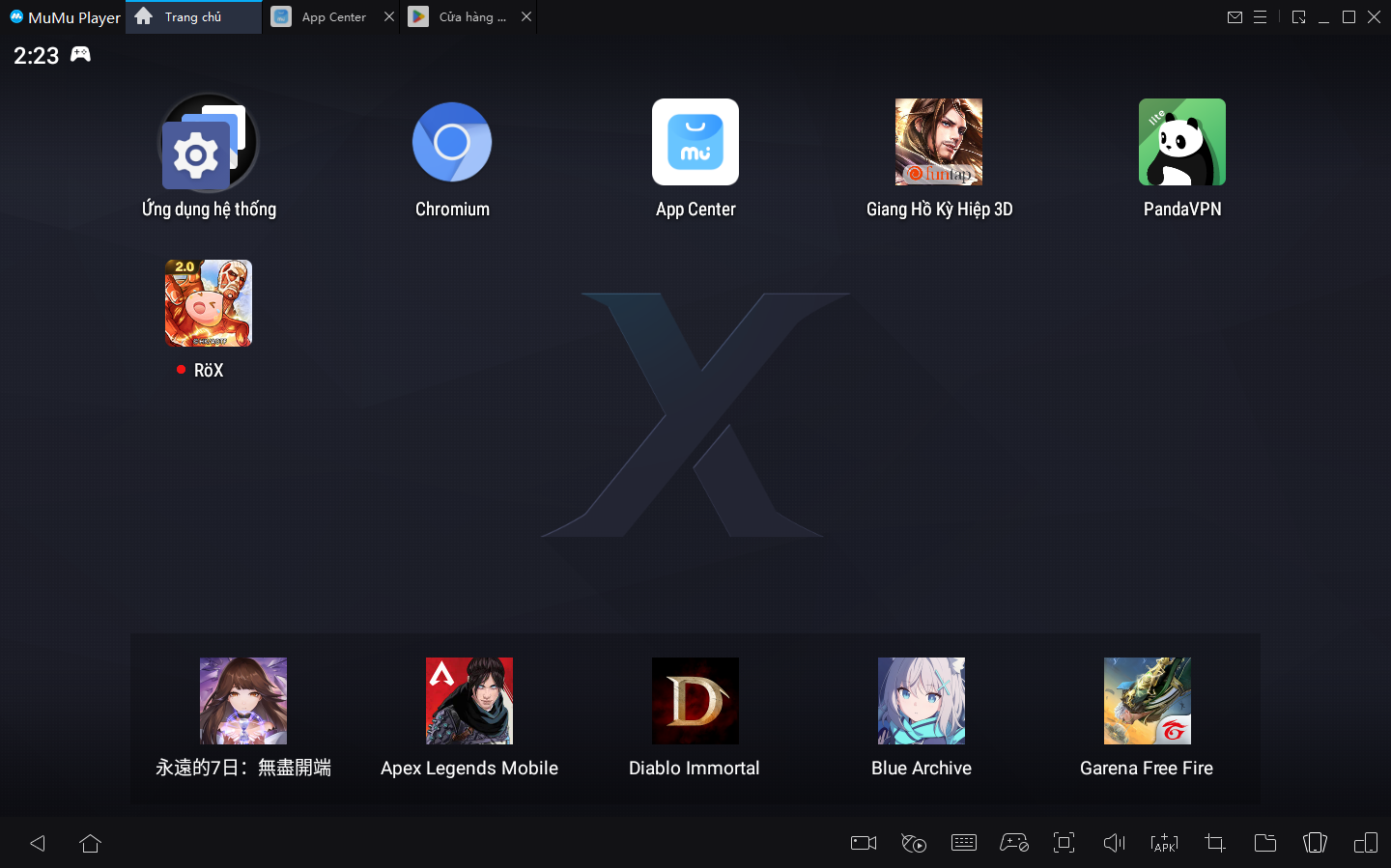The image size is (1391, 868).
Task: Take a screenshot with the crop icon
Action: pos(1214,843)
